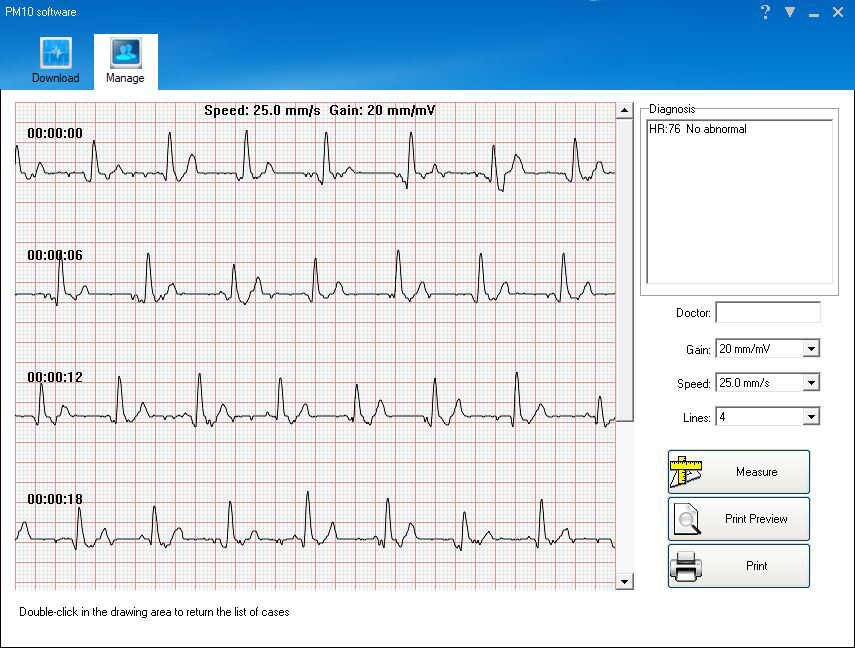This screenshot has height=648, width=855.
Task: Click the ruler icon on Measure
Action: (x=686, y=472)
